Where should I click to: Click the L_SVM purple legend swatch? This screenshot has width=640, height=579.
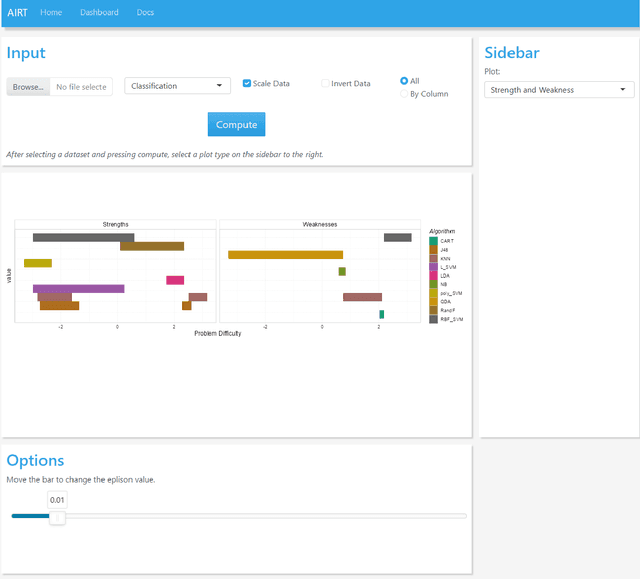(433, 267)
